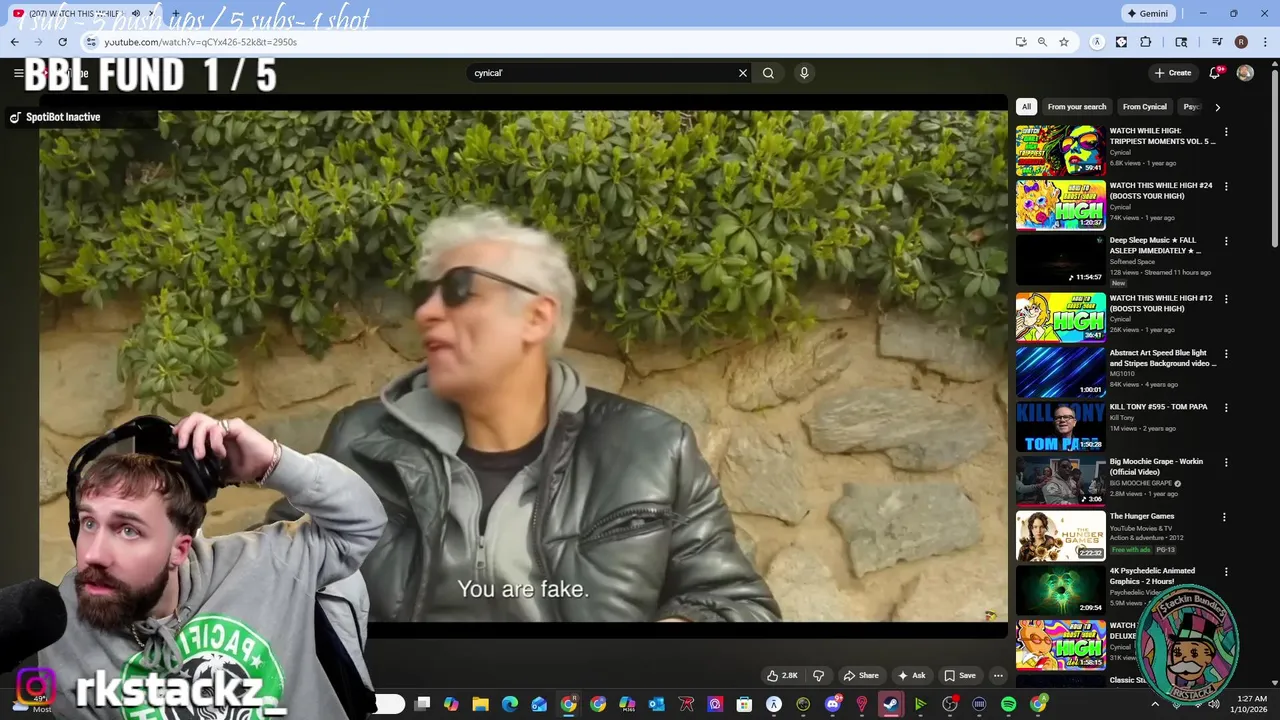Open Outlook from the taskbar
This screenshot has height=720, width=1280.
(657, 704)
